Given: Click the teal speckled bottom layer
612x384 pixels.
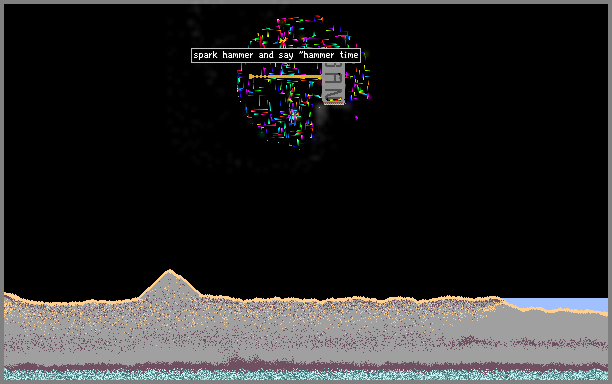Looking at the screenshot, I should [x=306, y=375].
